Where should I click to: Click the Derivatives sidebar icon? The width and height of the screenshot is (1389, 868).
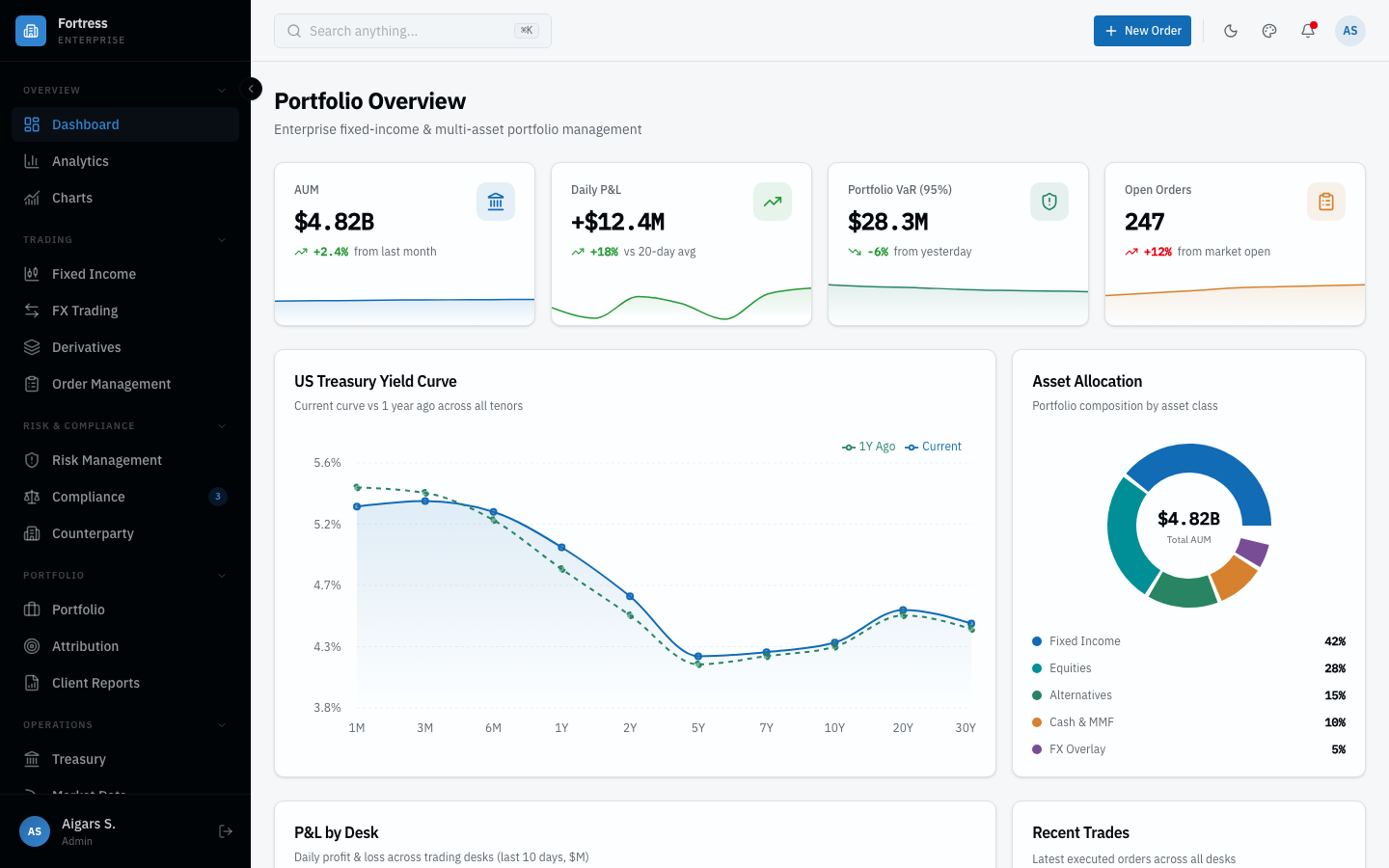click(x=32, y=346)
